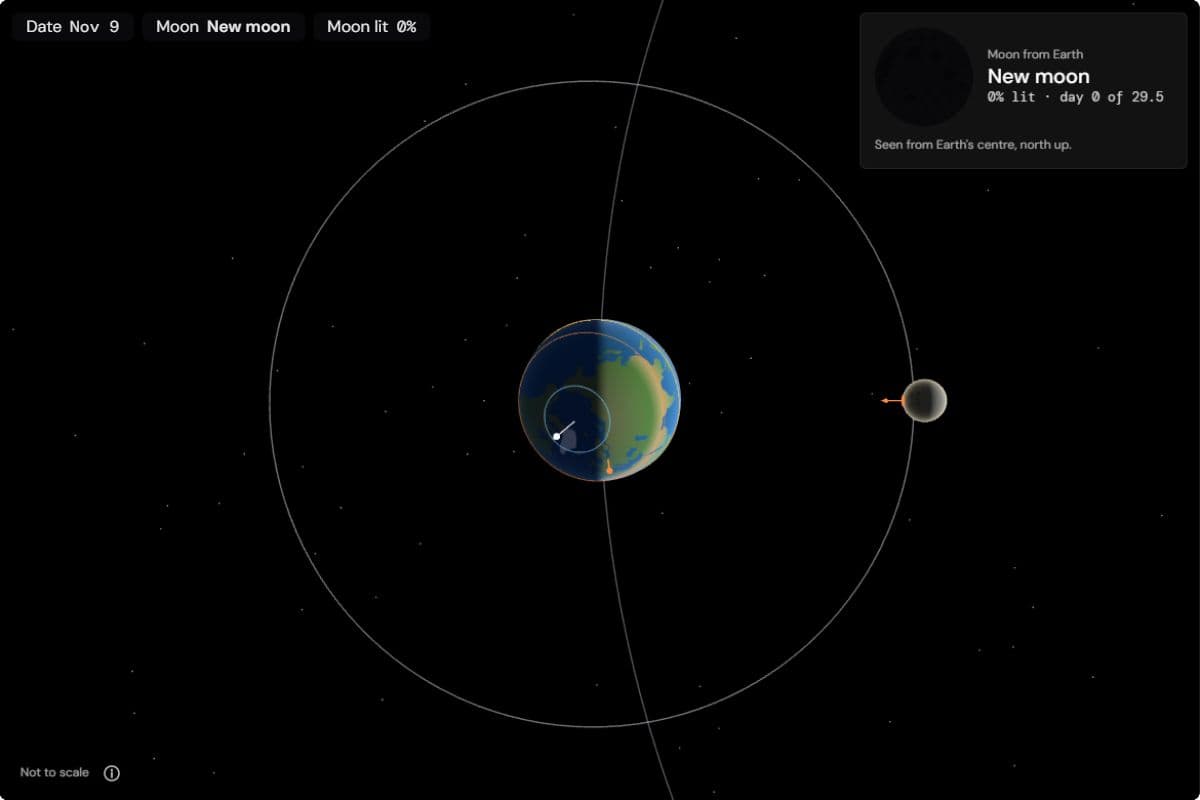Click the "0% lit · day 0 of 29.5" text
1200x800 pixels.
1075,98
